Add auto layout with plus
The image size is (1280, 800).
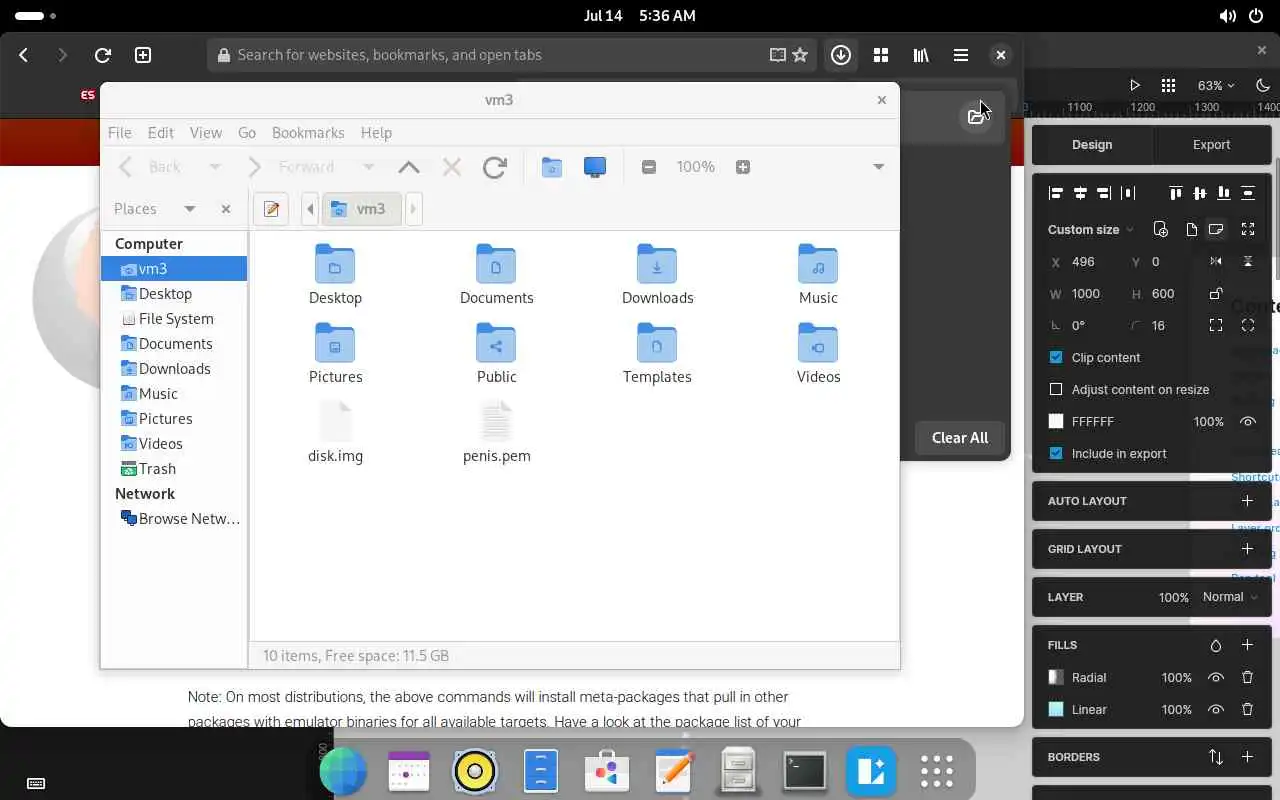click(1247, 501)
